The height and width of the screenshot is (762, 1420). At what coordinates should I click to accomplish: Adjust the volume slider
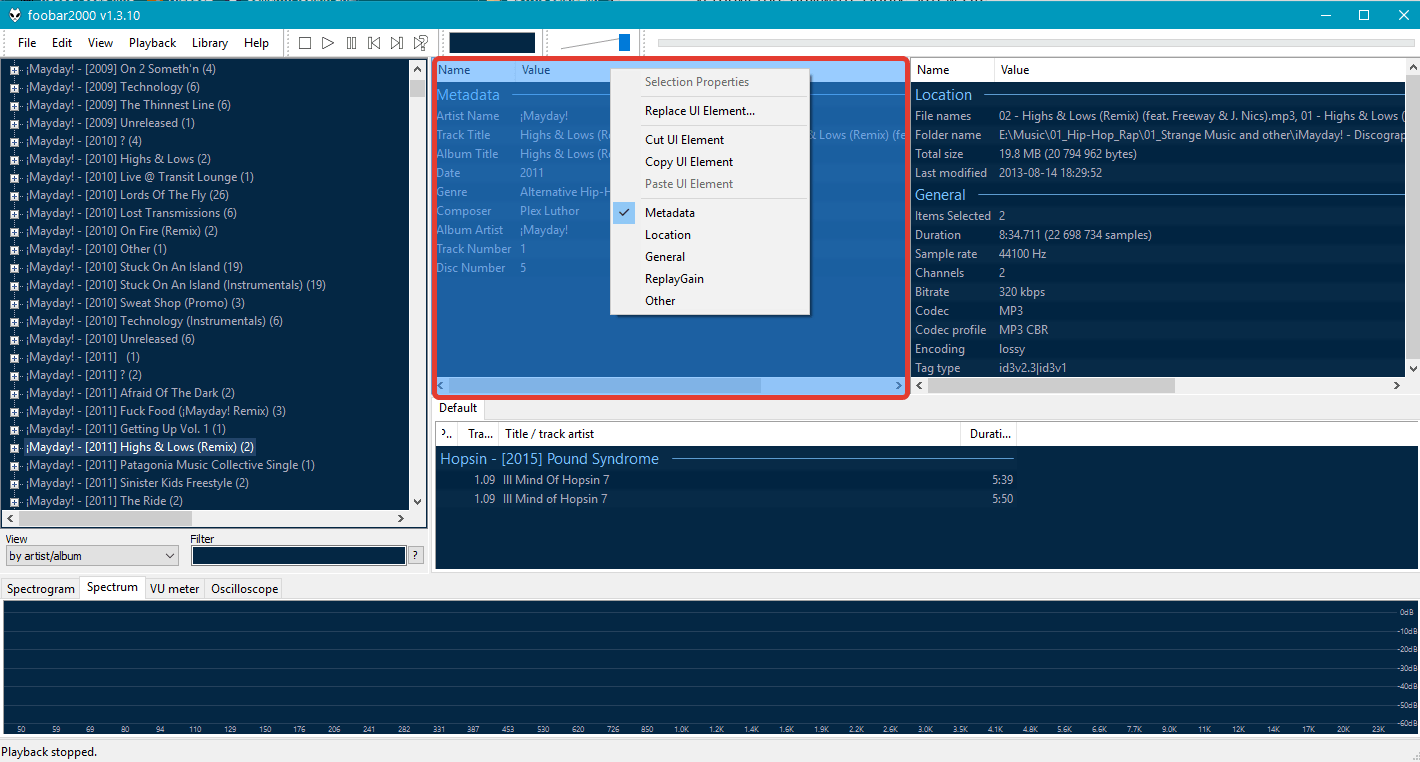tap(624, 42)
